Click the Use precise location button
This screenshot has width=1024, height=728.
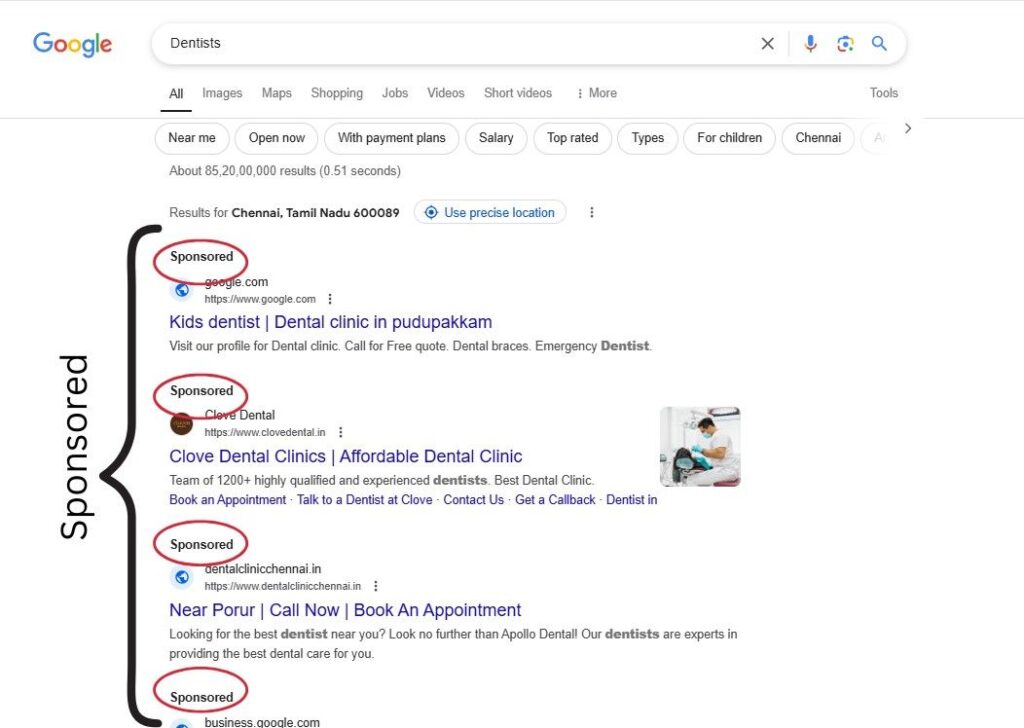[490, 212]
